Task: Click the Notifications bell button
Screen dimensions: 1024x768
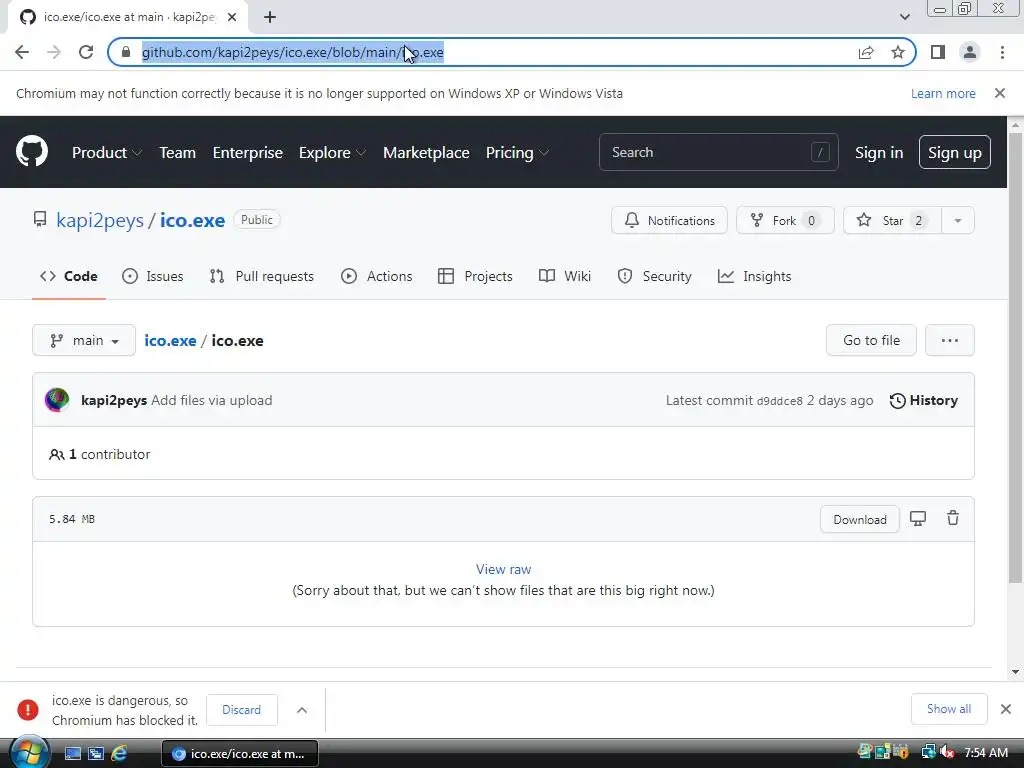Action: (x=669, y=220)
